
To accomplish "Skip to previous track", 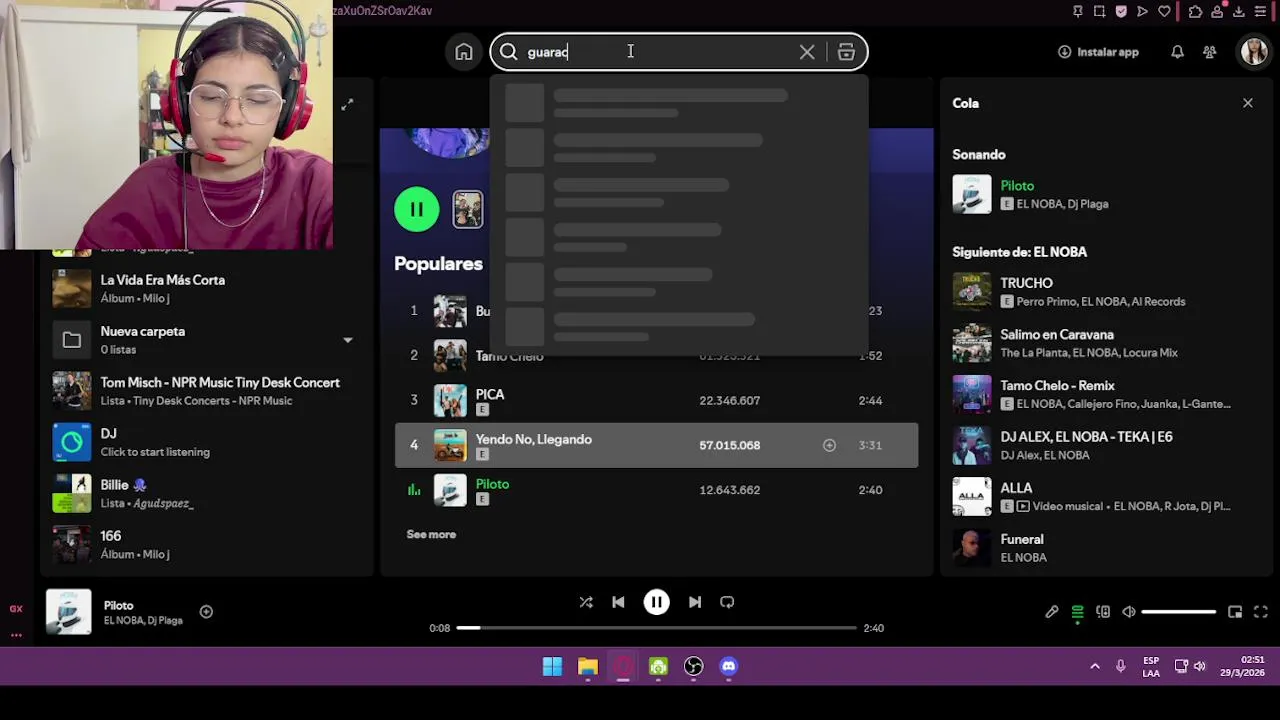I will coord(618,602).
